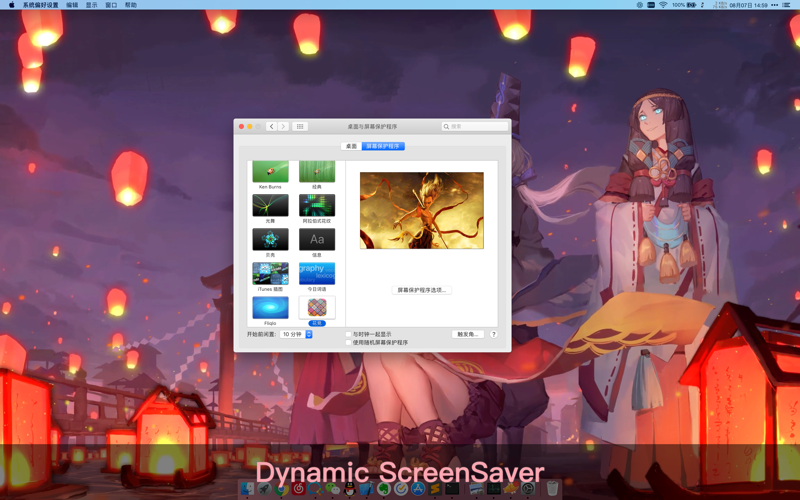Image resolution: width=800 pixels, height=500 pixels.
Task: Open the View menu (显示)
Action: (91, 5)
